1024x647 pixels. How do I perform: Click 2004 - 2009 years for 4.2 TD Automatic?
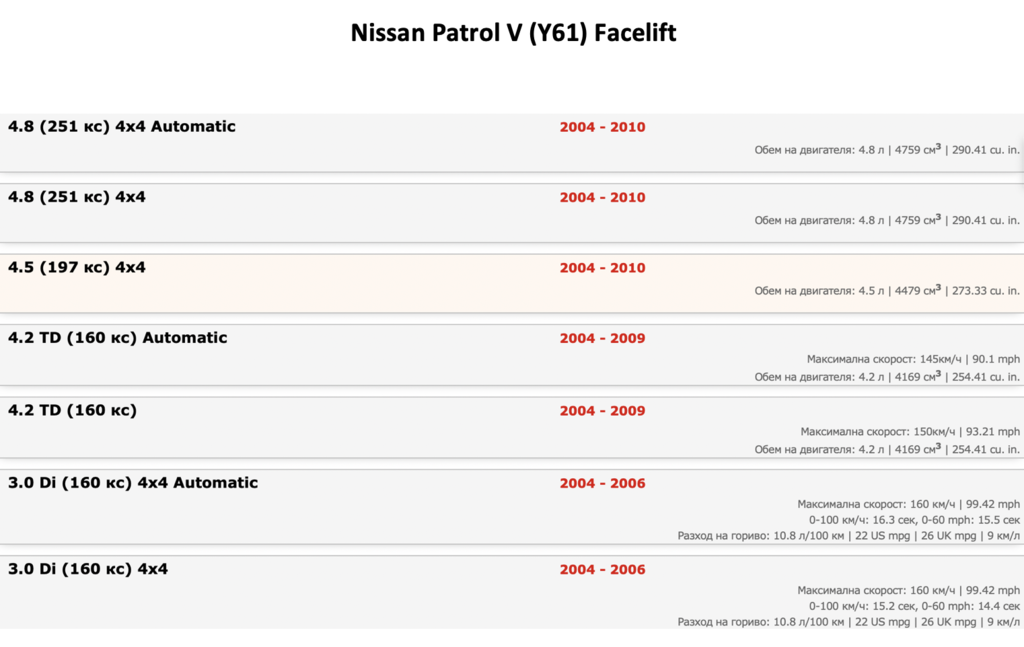pyautogui.click(x=602, y=338)
